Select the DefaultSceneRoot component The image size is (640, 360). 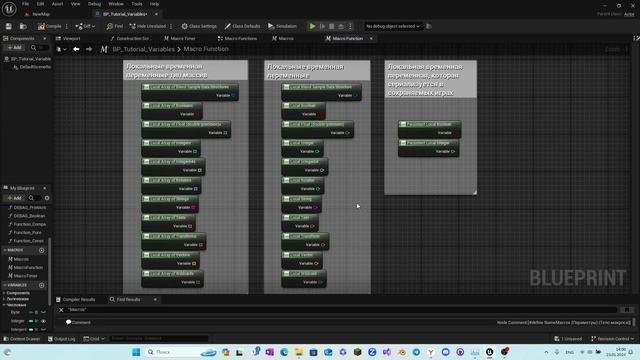32,67
